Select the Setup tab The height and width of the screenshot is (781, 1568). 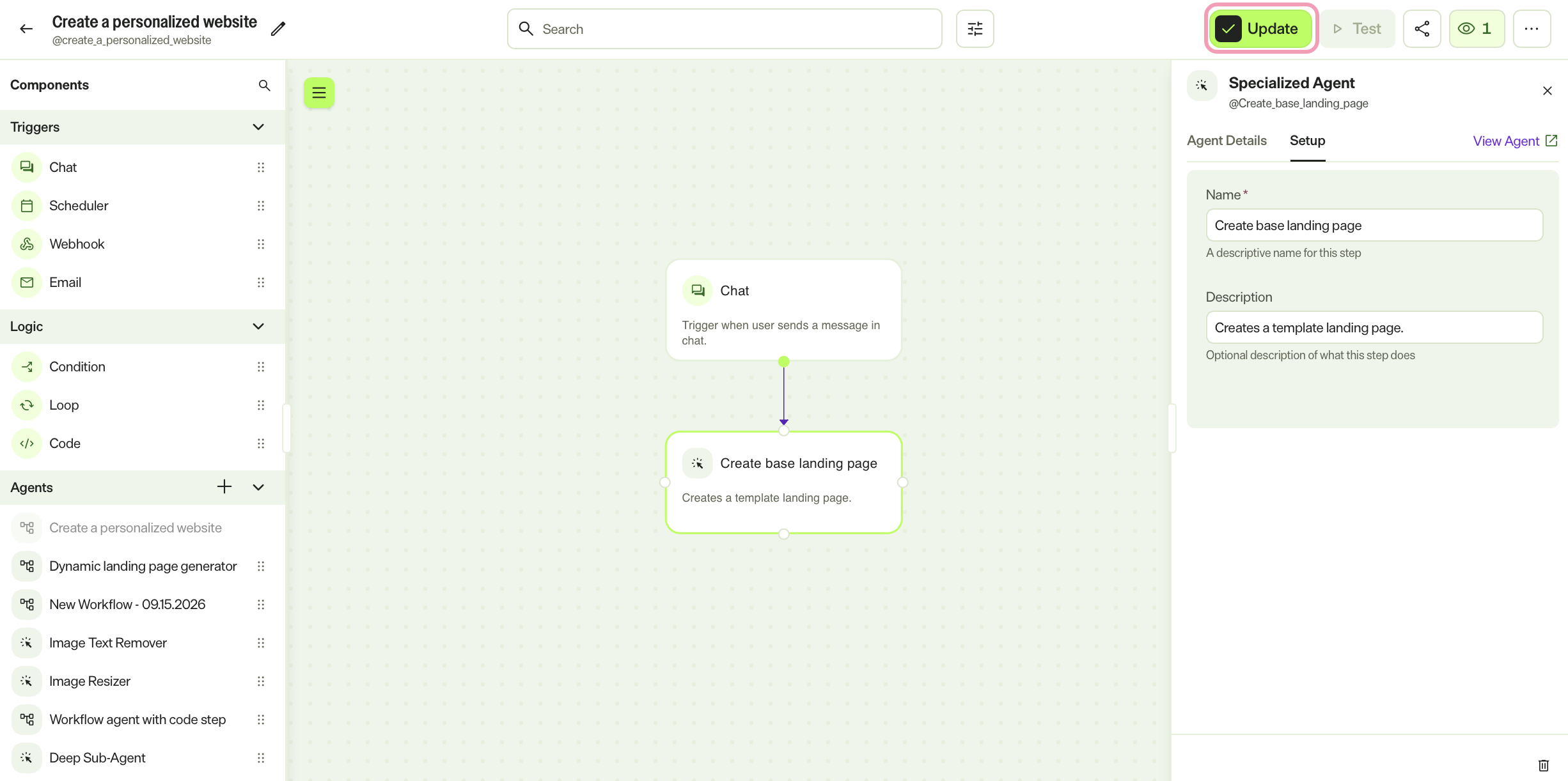pos(1307,141)
